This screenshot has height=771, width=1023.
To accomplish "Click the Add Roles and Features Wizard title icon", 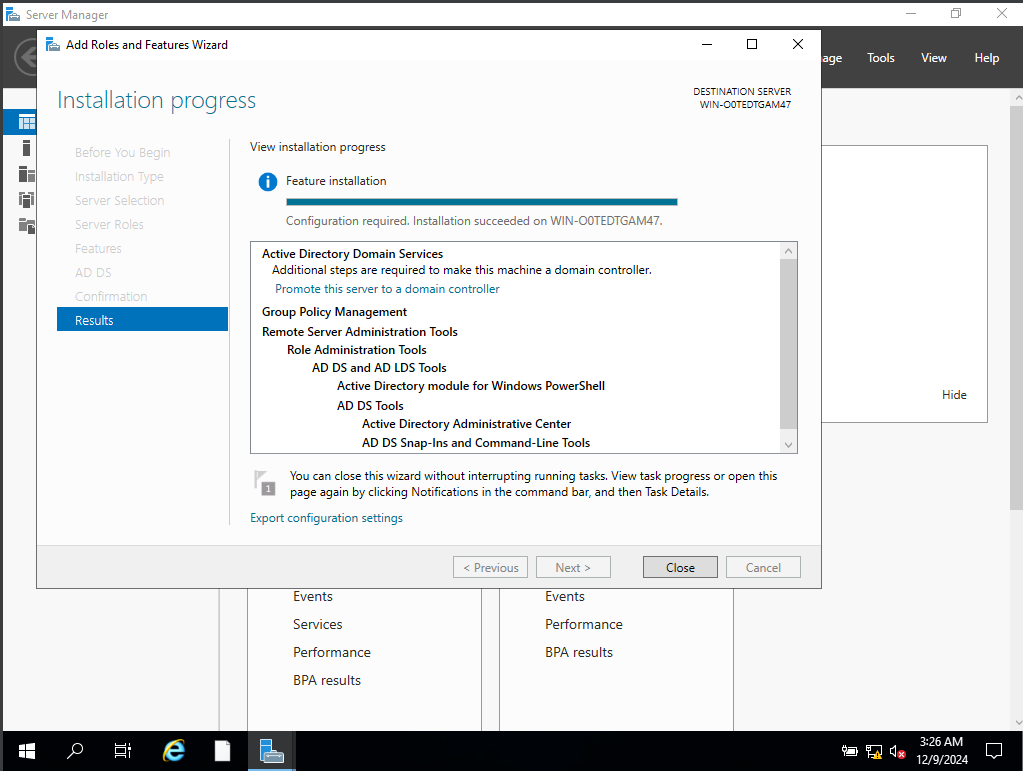I will click(53, 44).
